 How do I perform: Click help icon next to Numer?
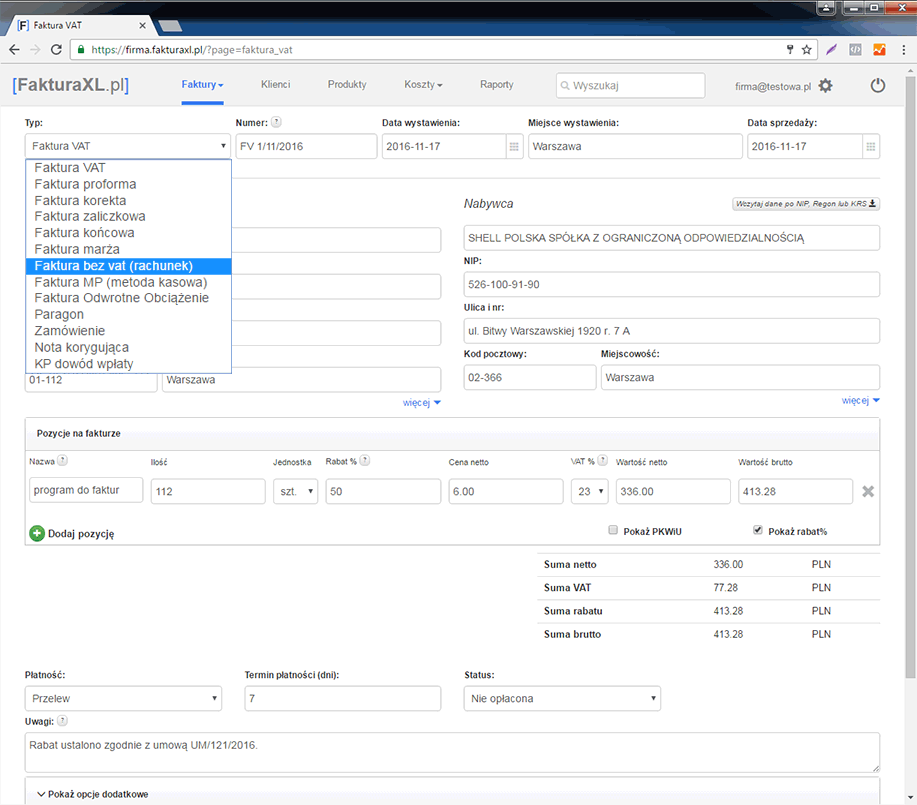(x=276, y=123)
